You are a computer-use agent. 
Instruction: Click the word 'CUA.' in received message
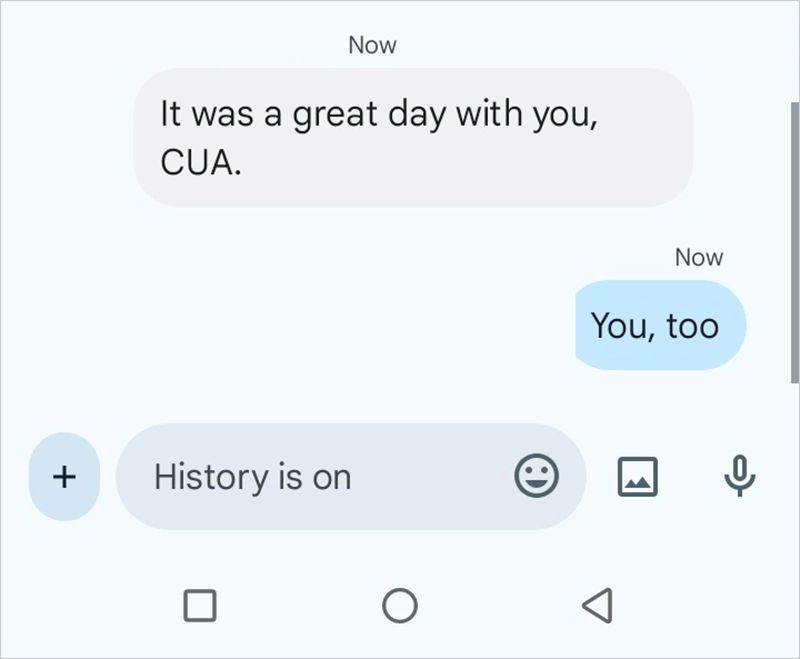201,163
